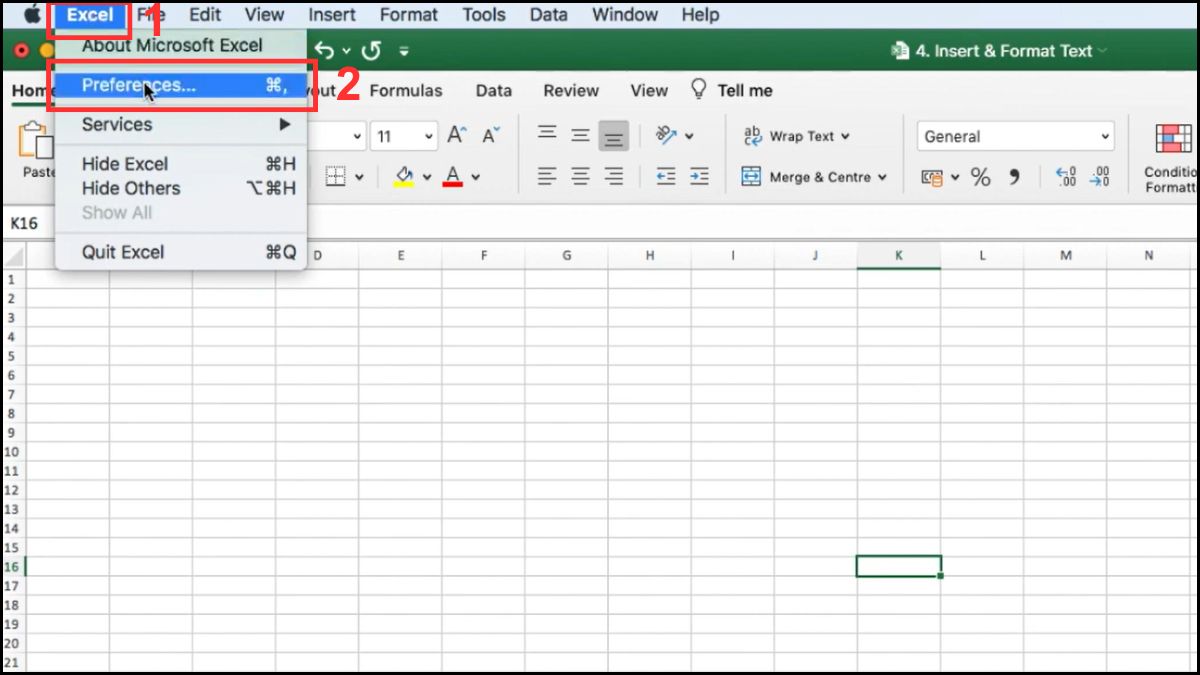The height and width of the screenshot is (675, 1200).
Task: Open the font size dropdown
Action: point(427,135)
